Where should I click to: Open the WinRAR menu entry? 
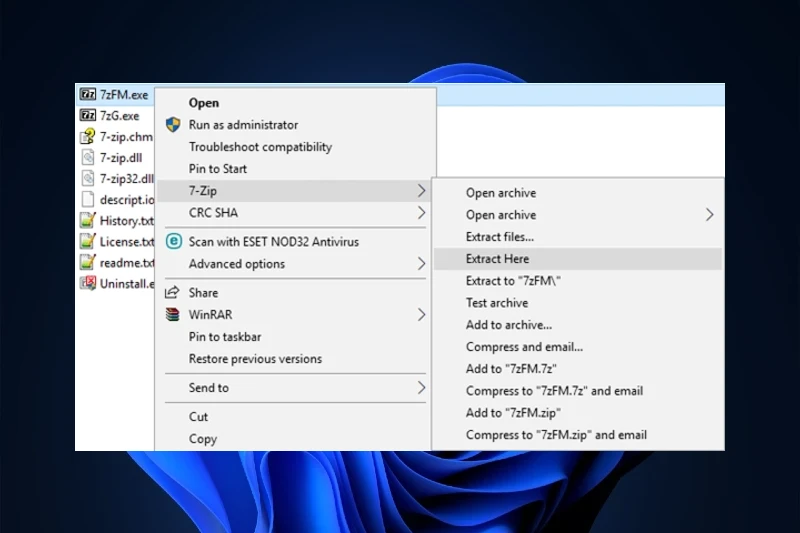(295, 315)
